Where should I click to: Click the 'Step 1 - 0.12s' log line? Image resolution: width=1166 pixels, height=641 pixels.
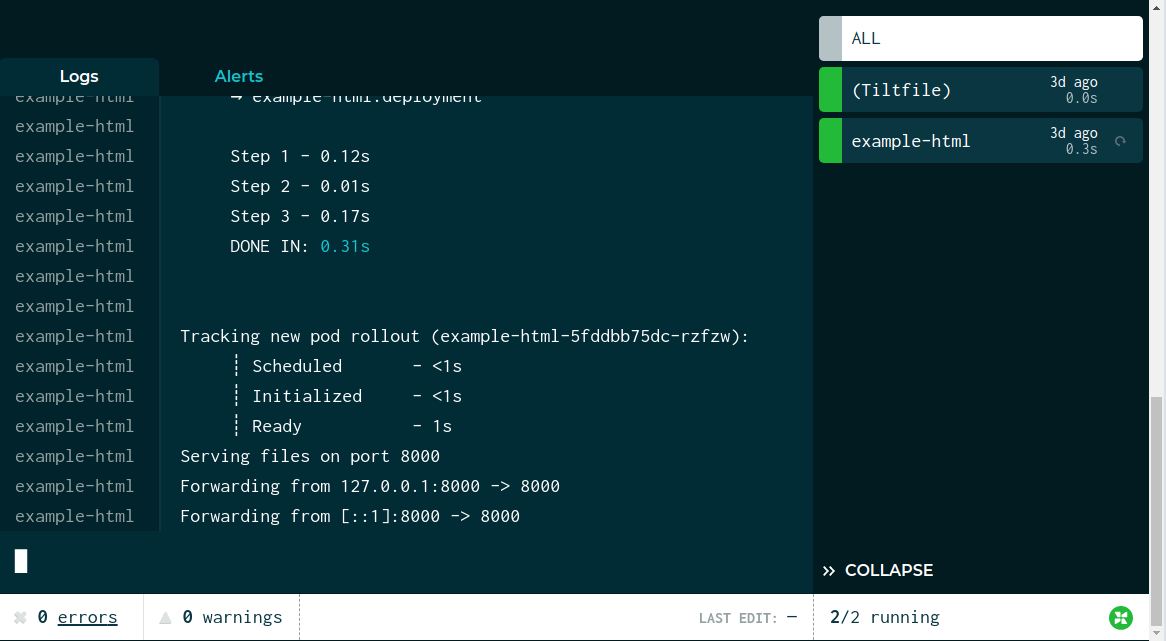click(x=300, y=156)
